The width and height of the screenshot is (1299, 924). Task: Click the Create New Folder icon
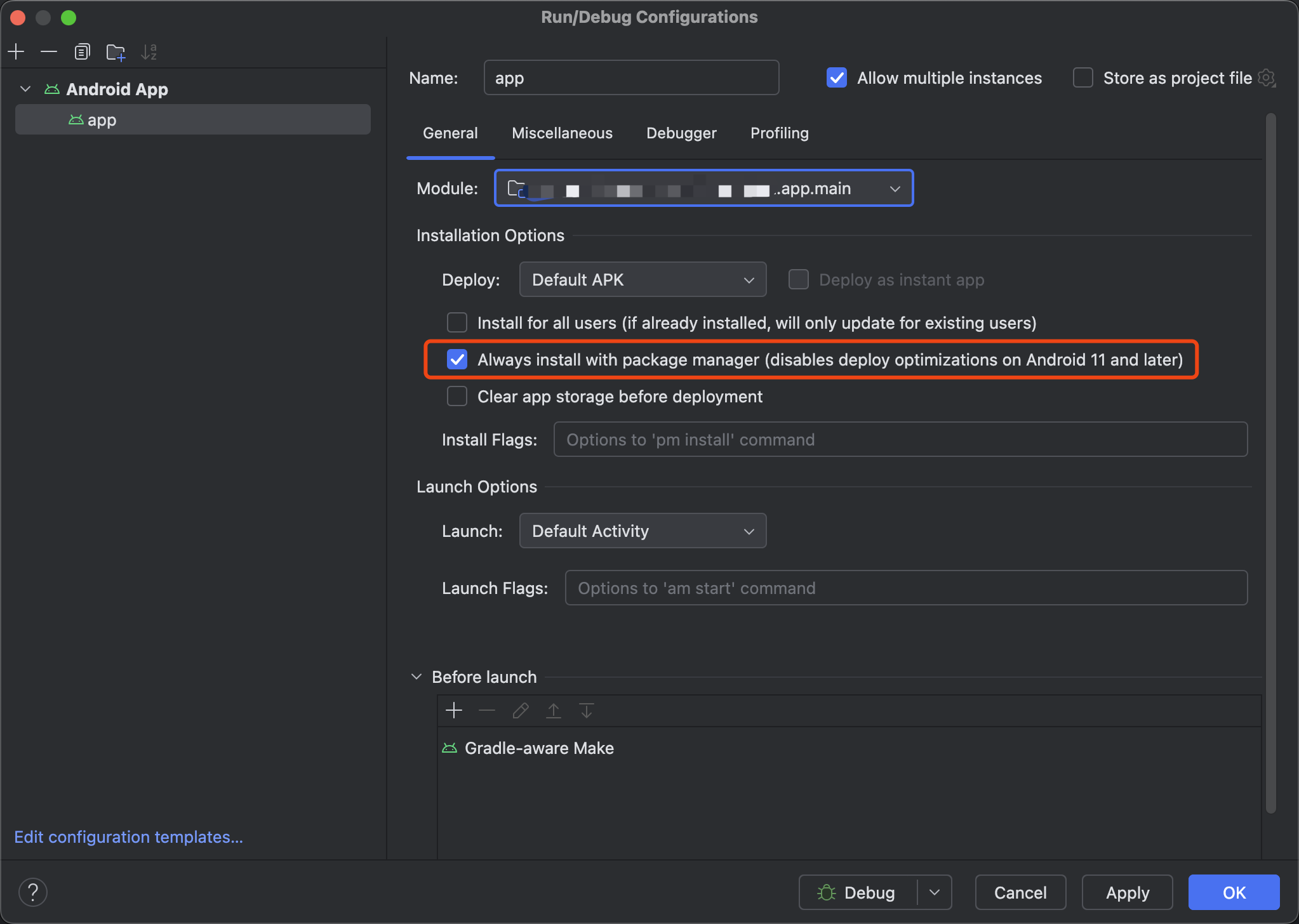(116, 52)
